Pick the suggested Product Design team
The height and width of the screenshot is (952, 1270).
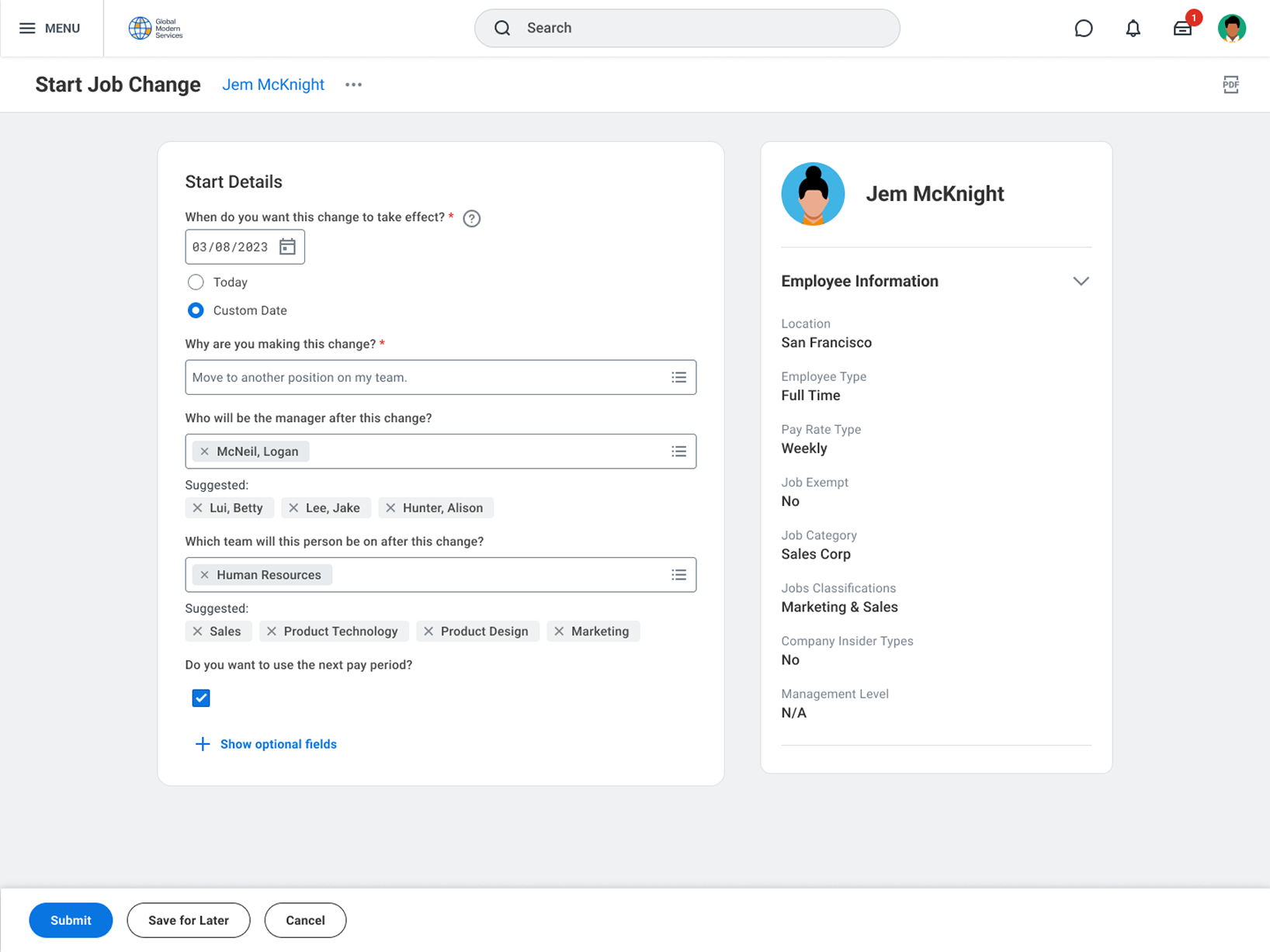477,632
